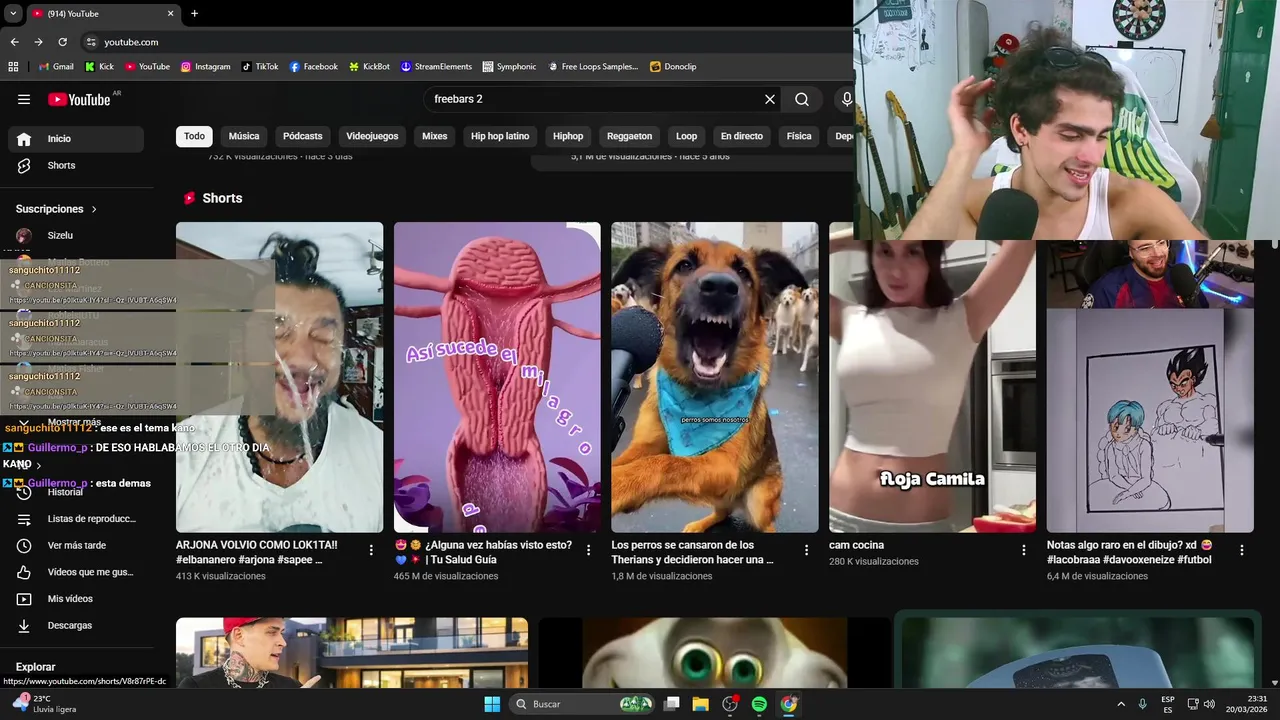Screen dimensions: 1280x720
Task: Open the YouTube hamburger guide menu
Action: [x=24, y=99]
